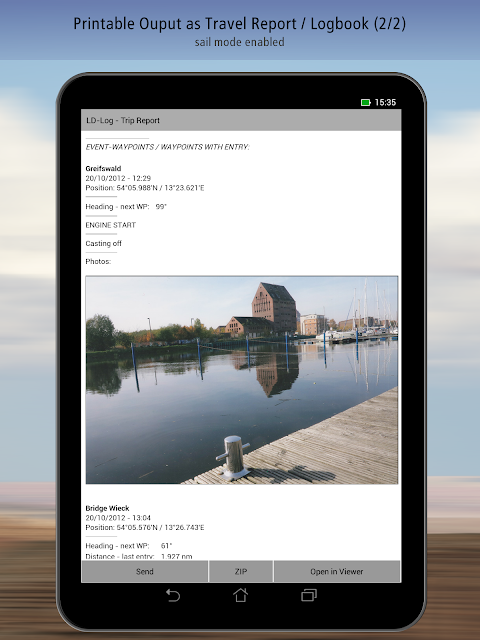Tap the ZIP button
The width and height of the screenshot is (480, 640).
(x=241, y=571)
